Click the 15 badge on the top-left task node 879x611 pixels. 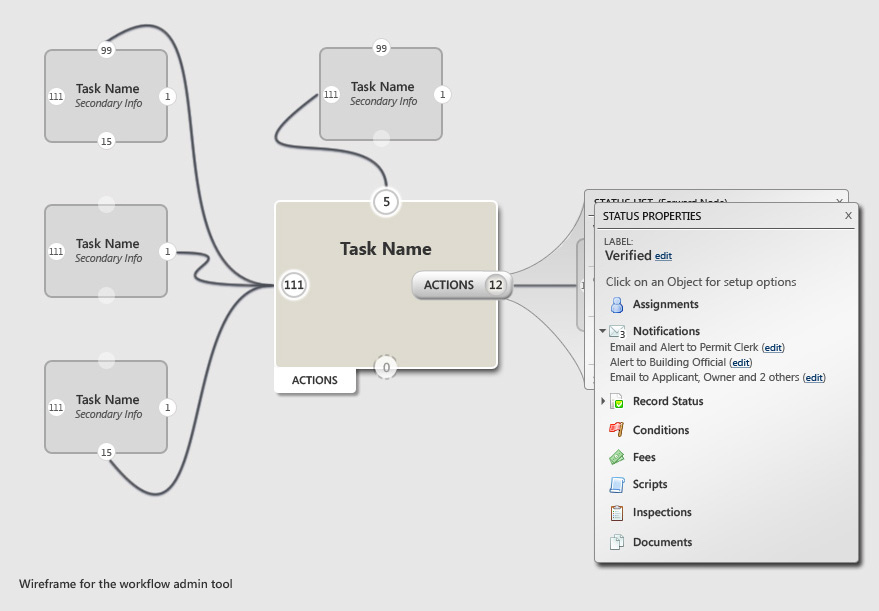pyautogui.click(x=106, y=141)
